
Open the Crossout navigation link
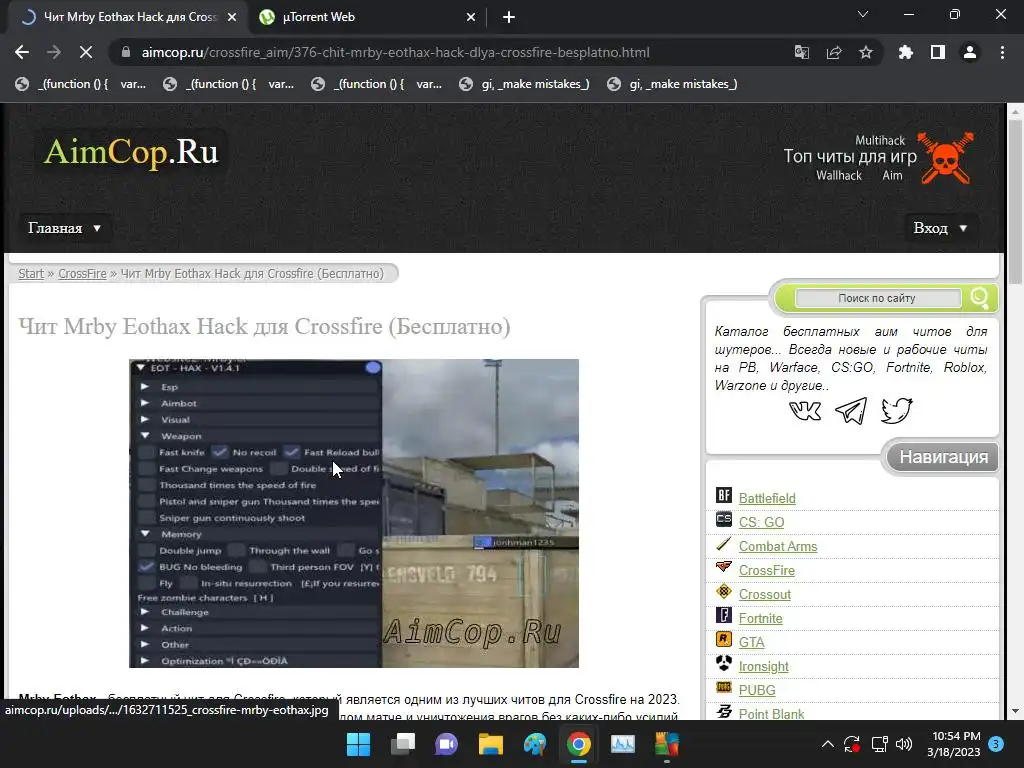tap(765, 594)
